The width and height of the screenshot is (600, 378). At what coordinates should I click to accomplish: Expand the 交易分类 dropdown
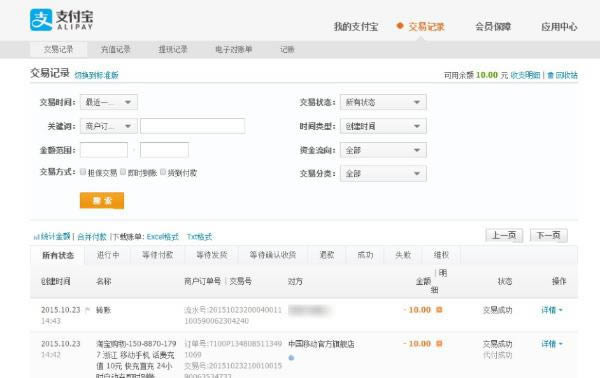(383, 173)
